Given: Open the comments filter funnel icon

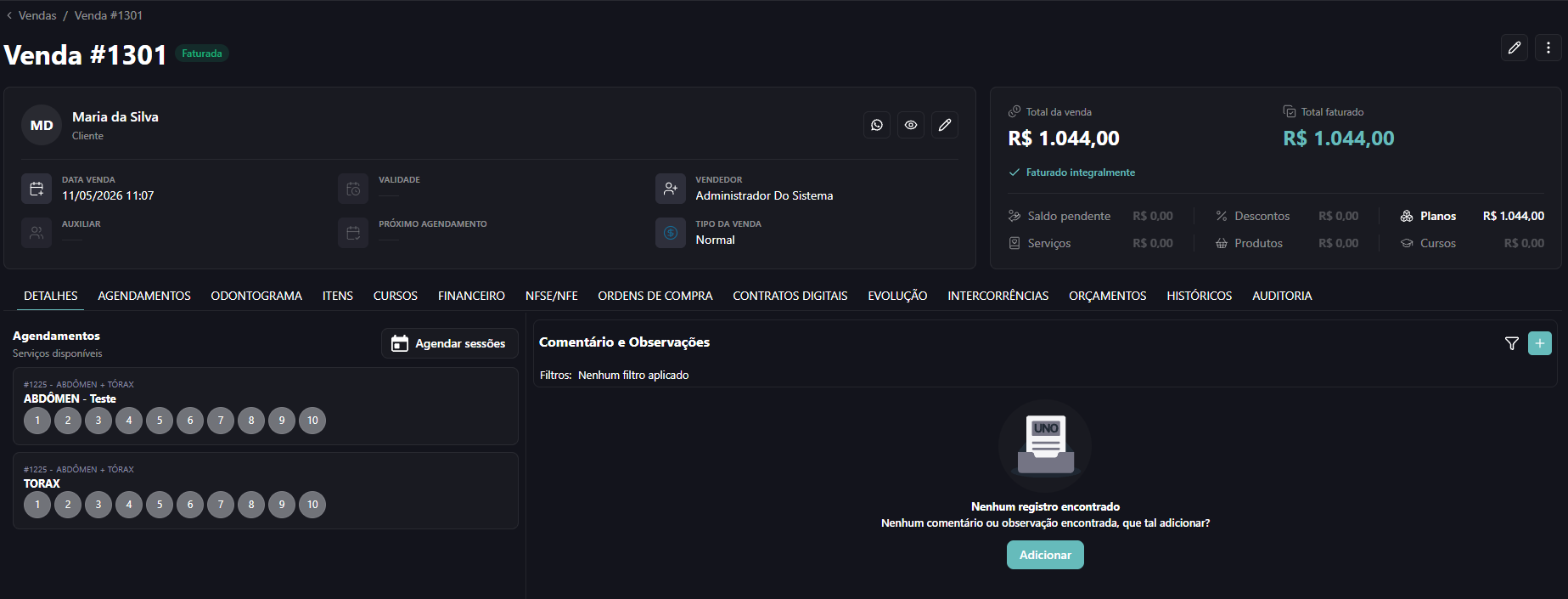Looking at the screenshot, I should click(x=1512, y=343).
